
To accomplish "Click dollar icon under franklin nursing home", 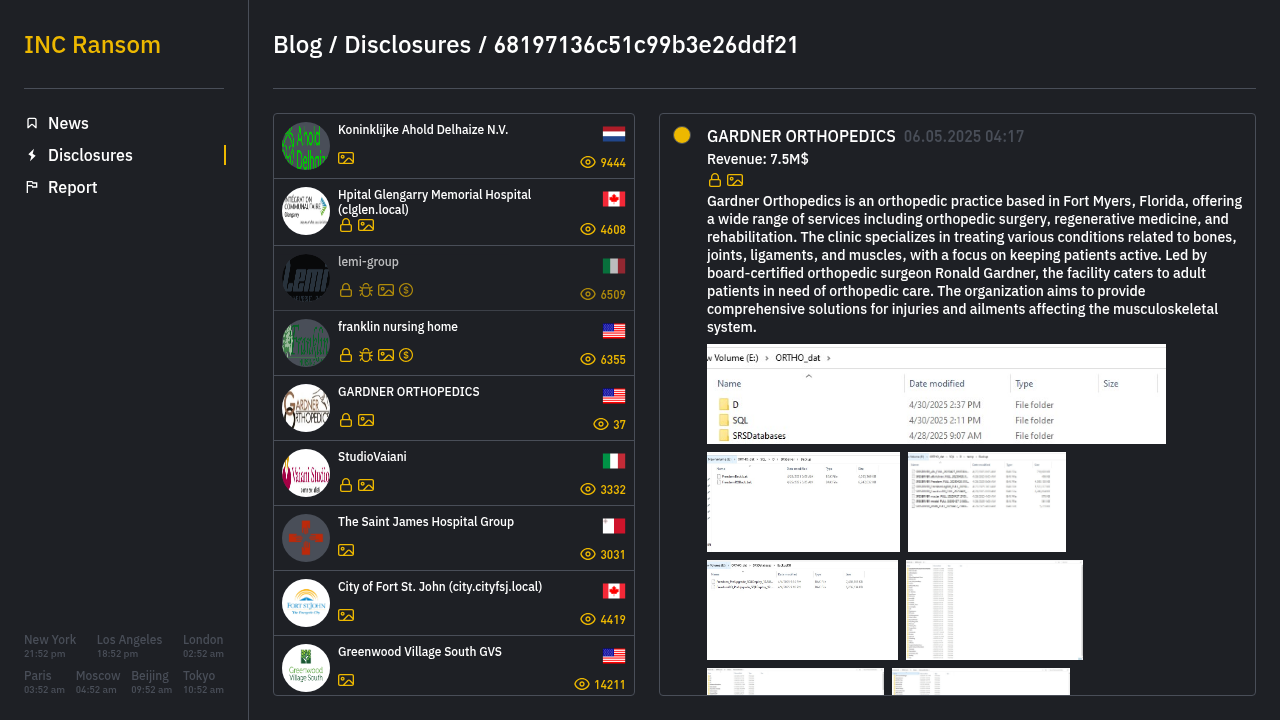I will tap(406, 355).
